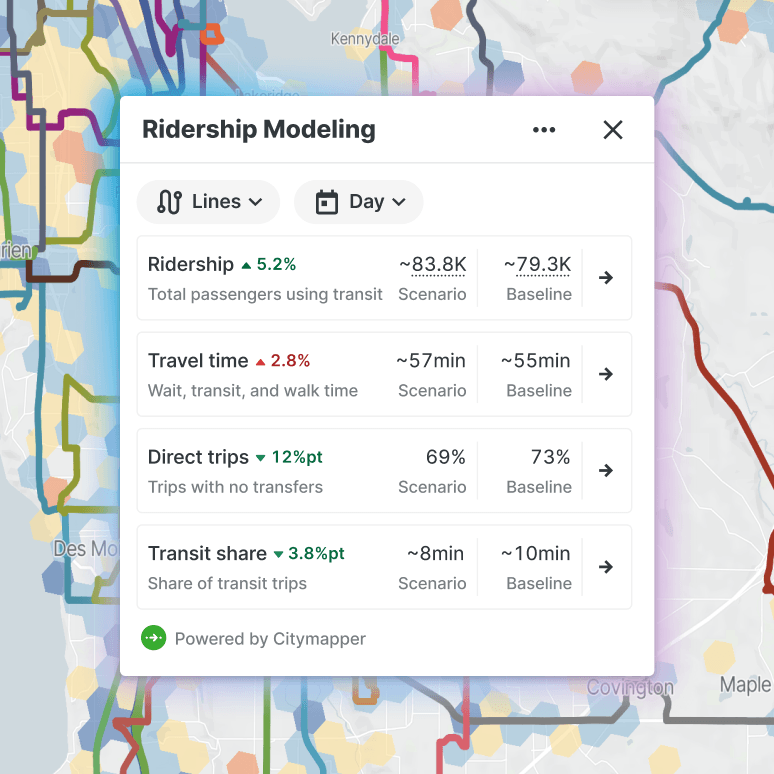Click Direct trips 12%pt decrease indicator

[x=289, y=458]
